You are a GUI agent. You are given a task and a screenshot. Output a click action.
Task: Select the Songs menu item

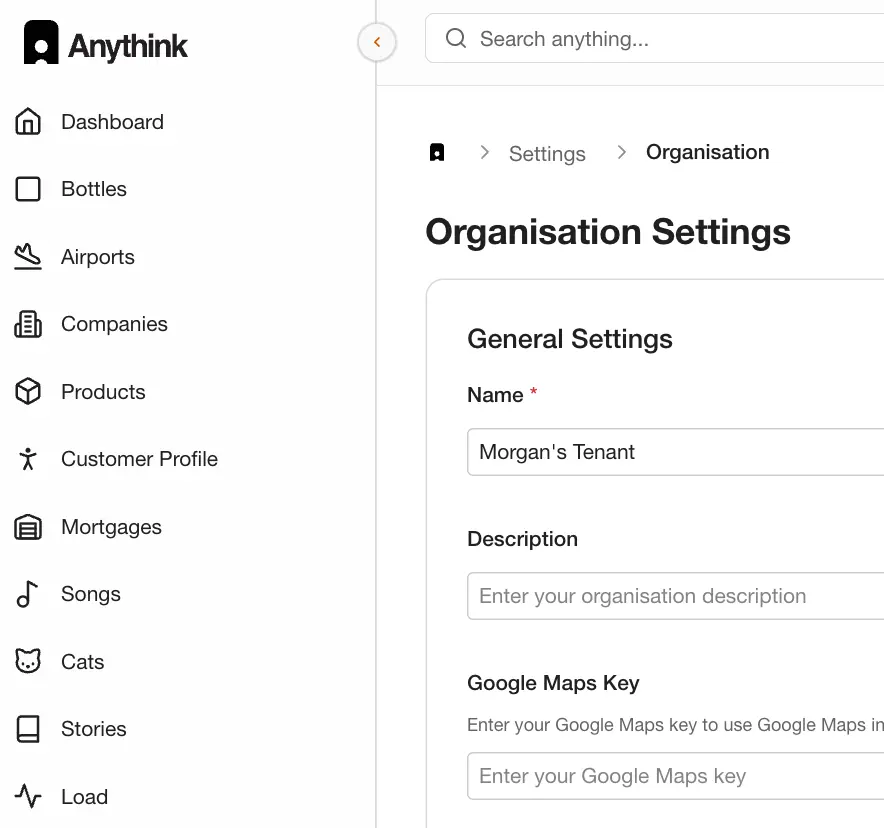click(91, 594)
